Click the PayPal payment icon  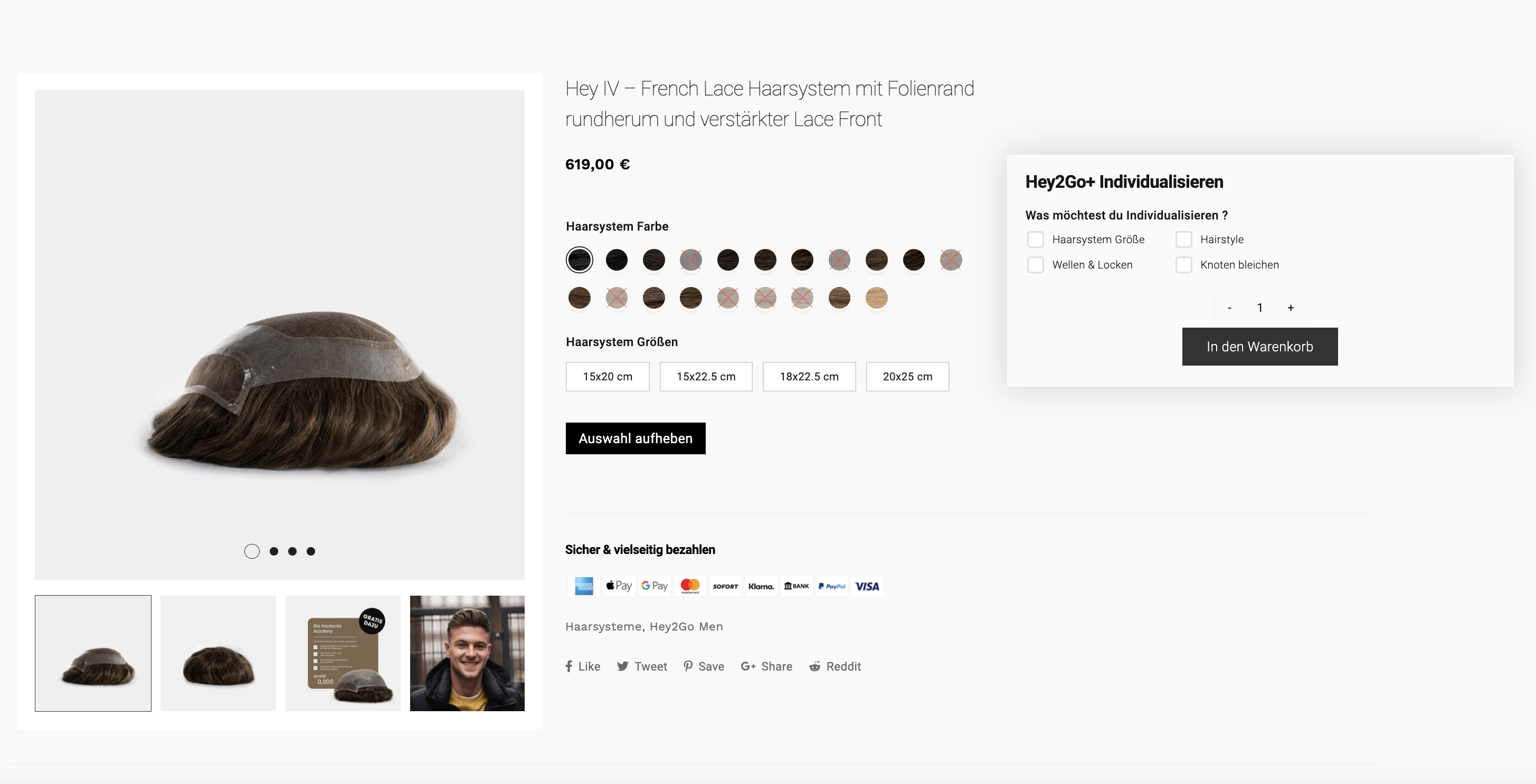(832, 586)
